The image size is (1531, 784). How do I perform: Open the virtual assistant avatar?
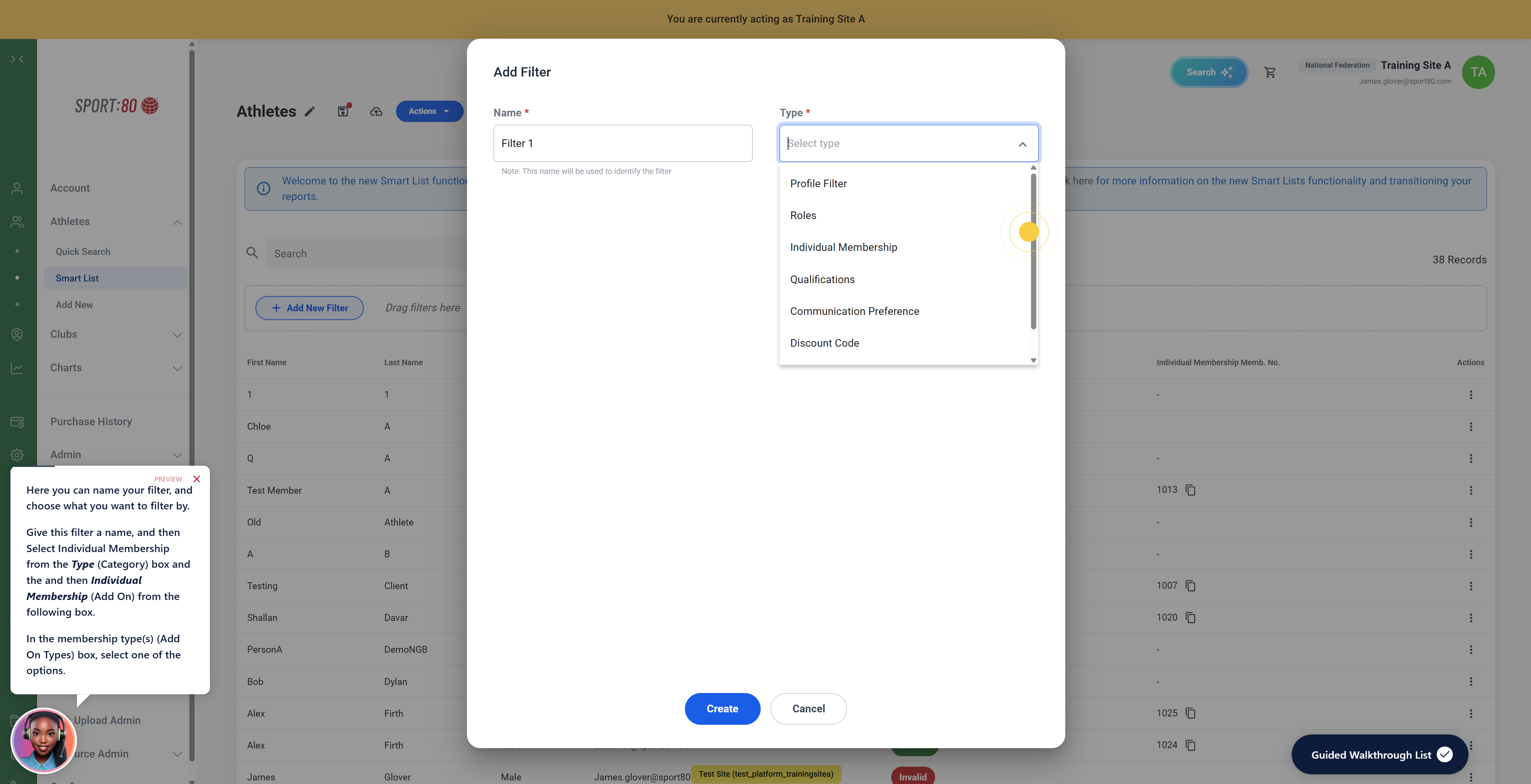[x=44, y=740]
